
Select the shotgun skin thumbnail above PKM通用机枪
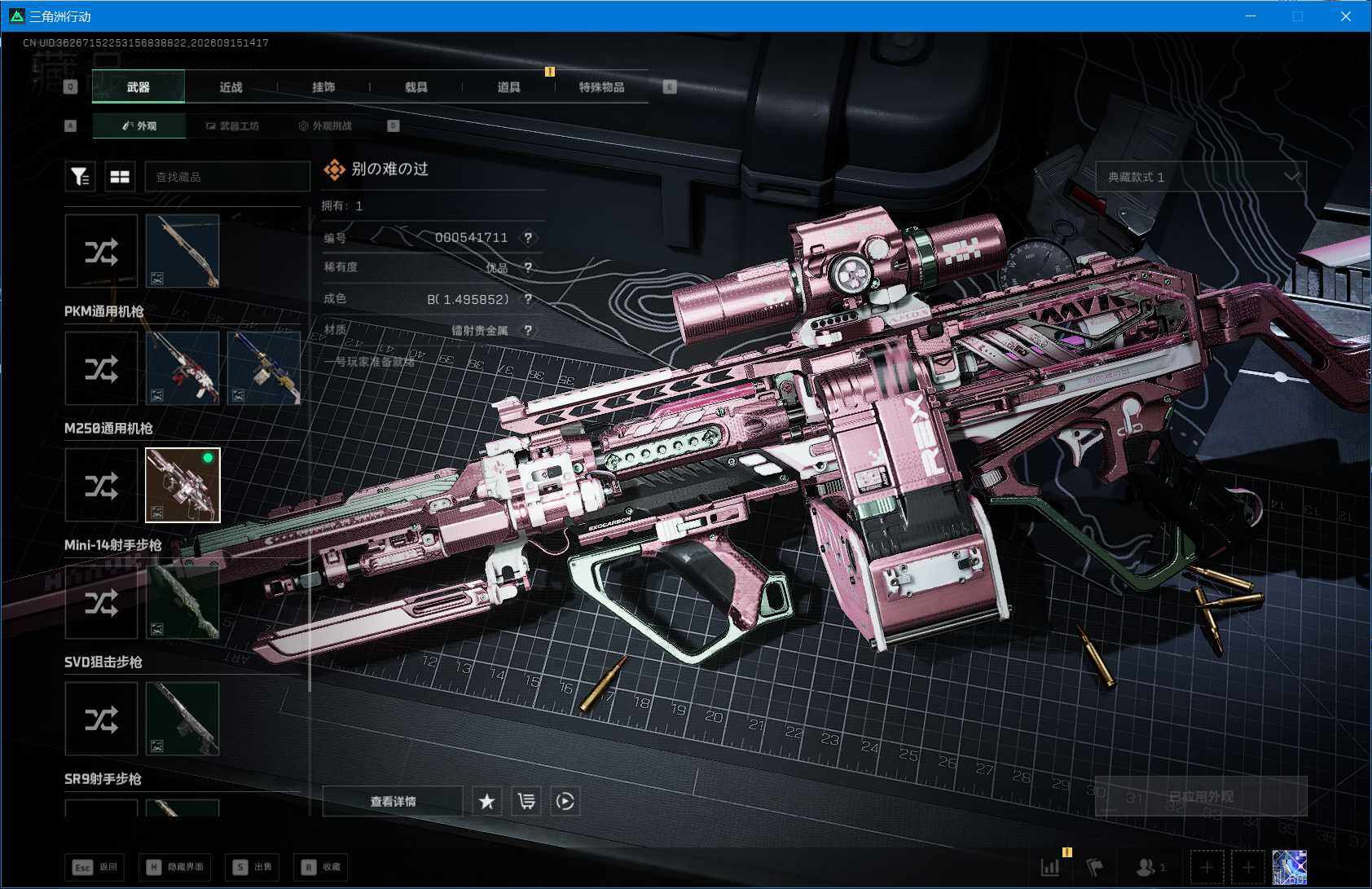(x=182, y=251)
